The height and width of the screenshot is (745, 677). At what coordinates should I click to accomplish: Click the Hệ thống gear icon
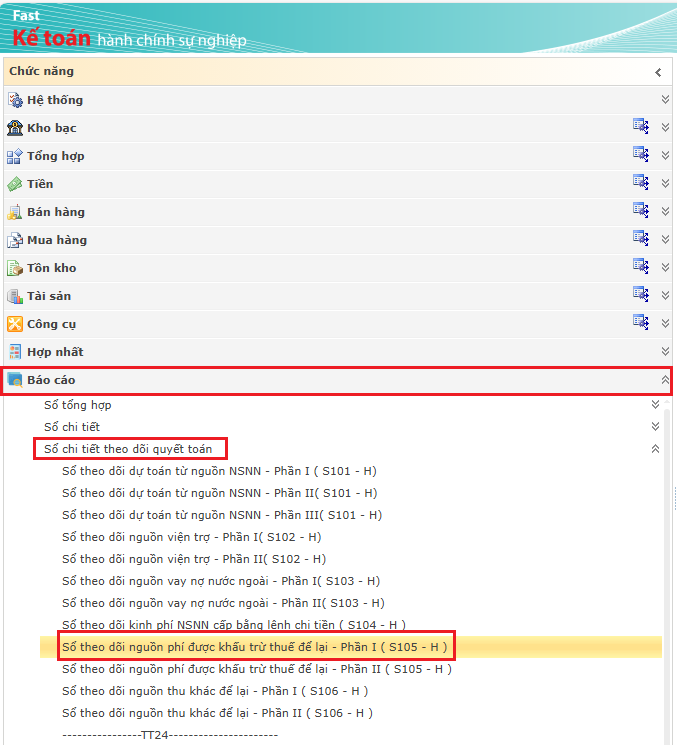pyautogui.click(x=15, y=100)
